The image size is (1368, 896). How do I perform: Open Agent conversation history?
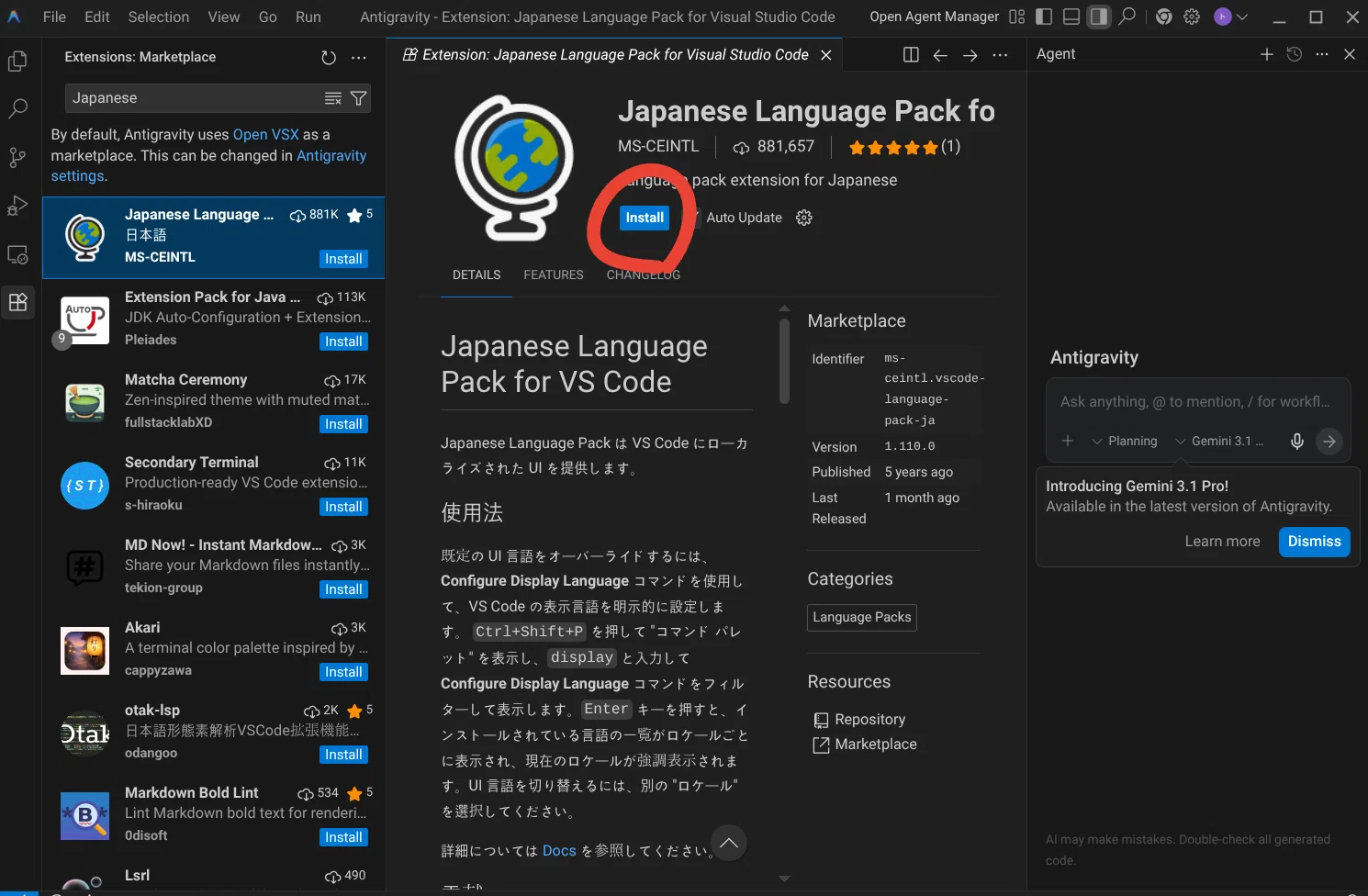point(1295,54)
